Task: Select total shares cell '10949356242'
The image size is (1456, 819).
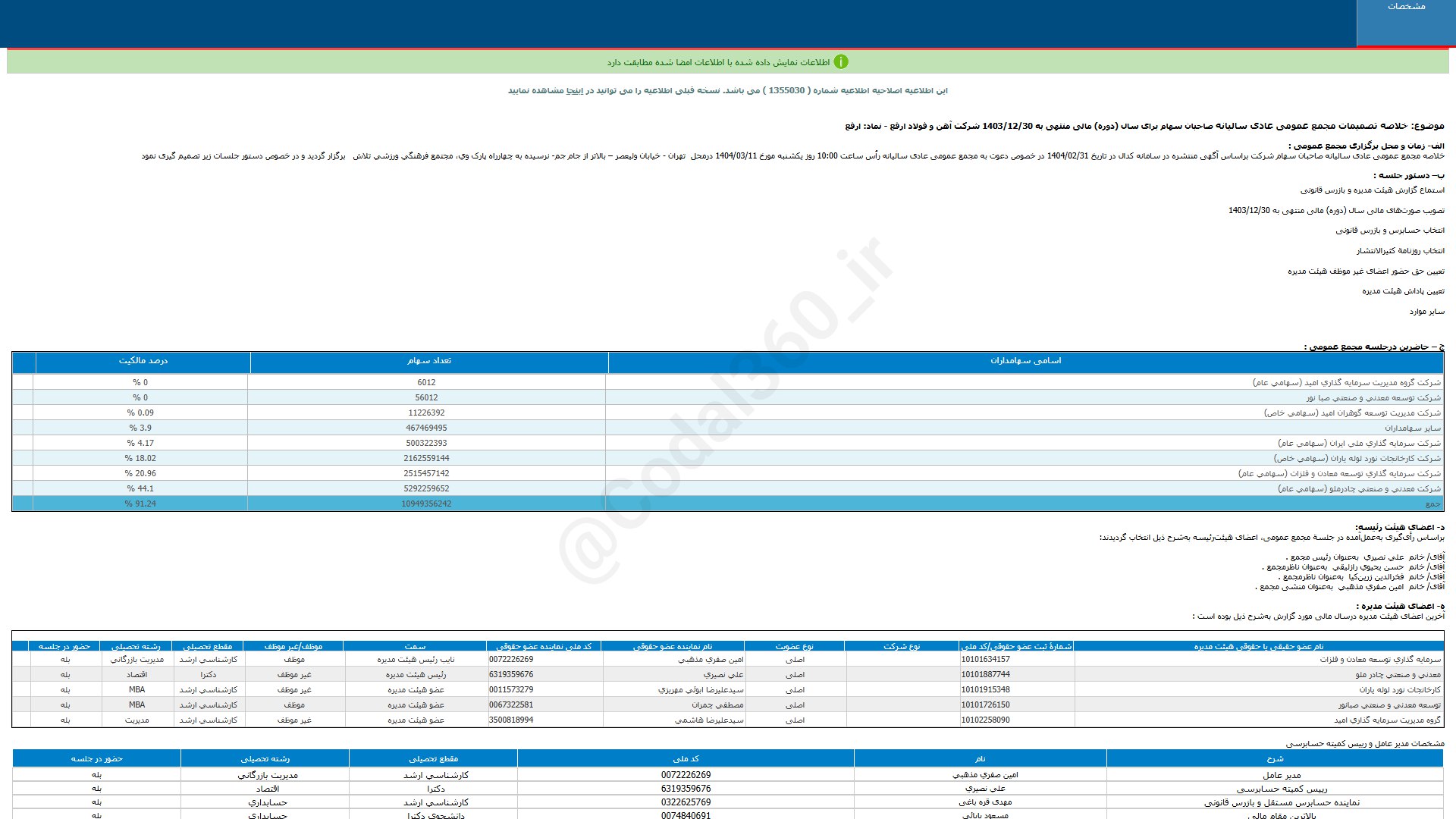Action: (426, 504)
